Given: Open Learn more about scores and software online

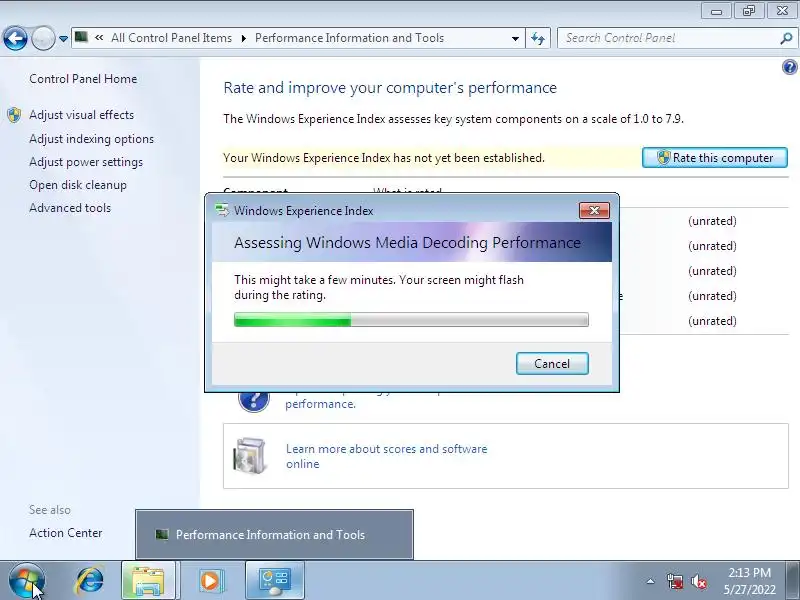Looking at the screenshot, I should click(x=386, y=456).
